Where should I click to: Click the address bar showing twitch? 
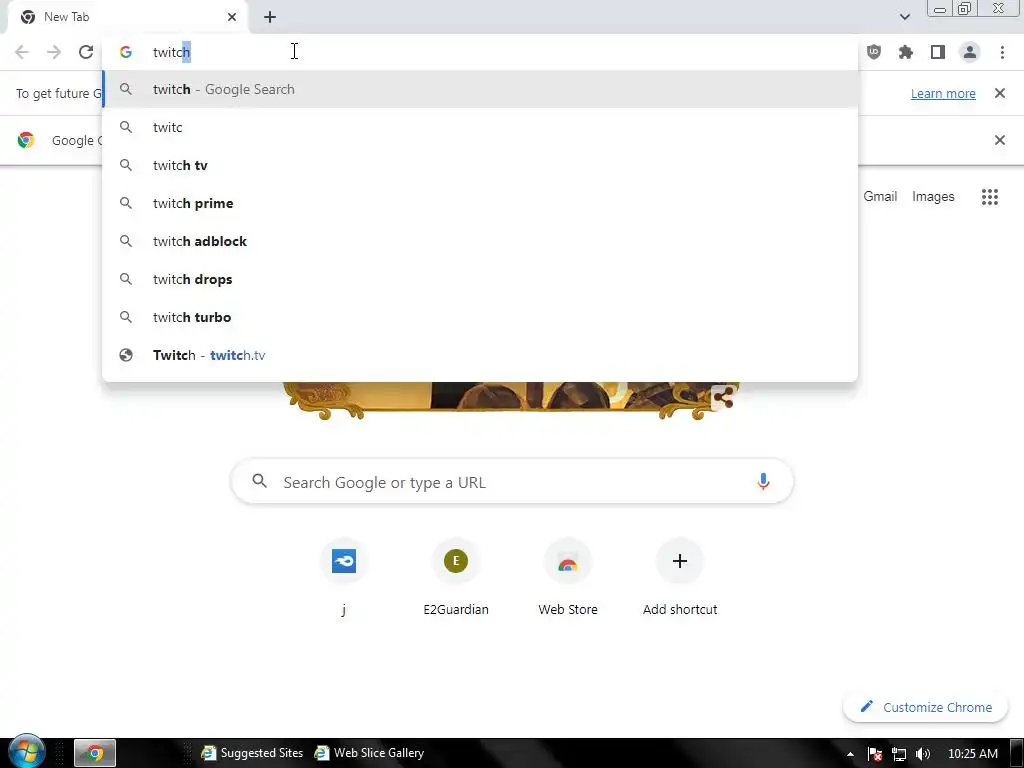480,52
